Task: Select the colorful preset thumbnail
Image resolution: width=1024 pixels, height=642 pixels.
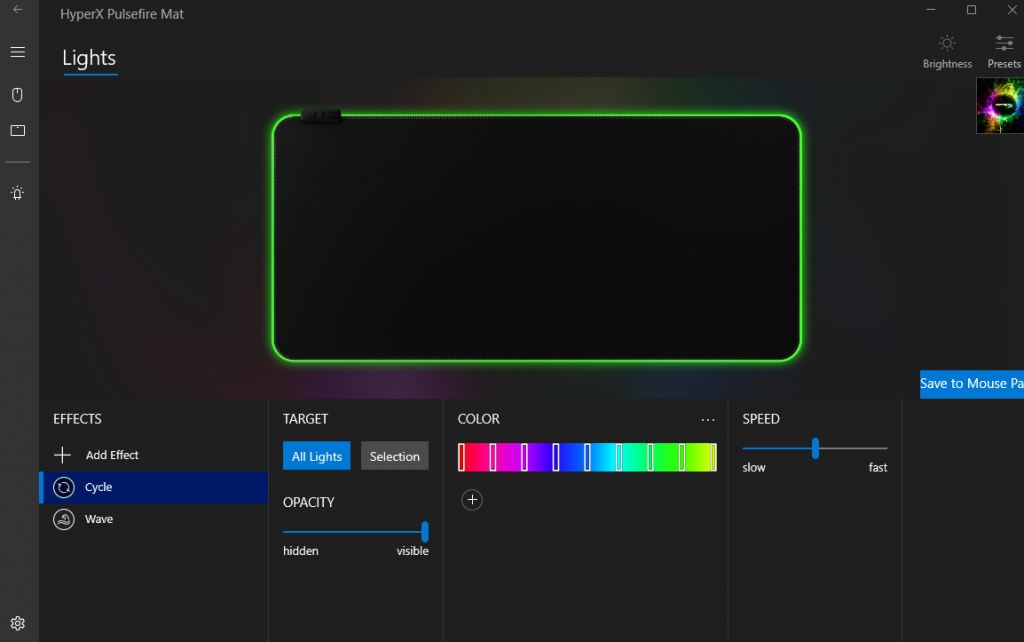Action: (x=999, y=106)
